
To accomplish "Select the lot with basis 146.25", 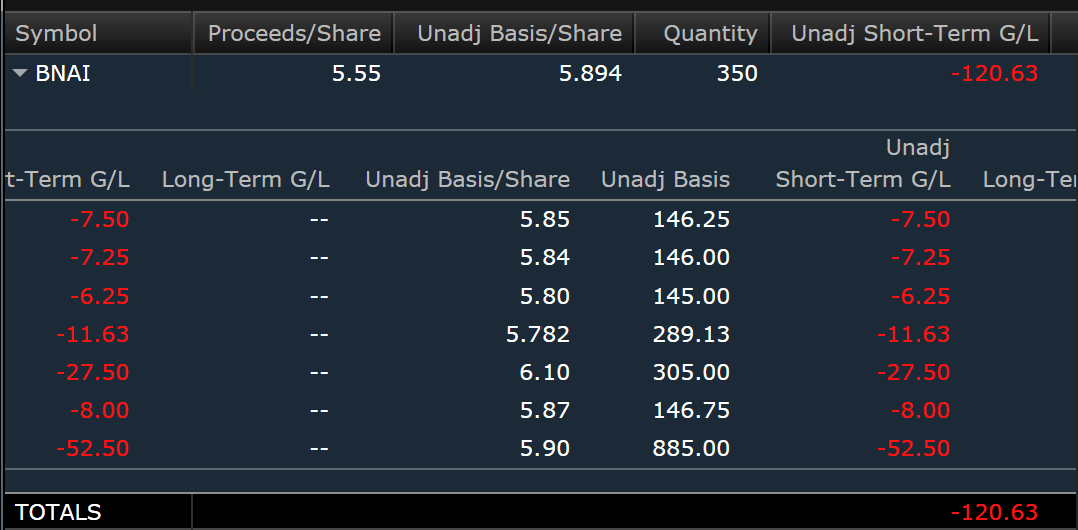I will tap(691, 219).
